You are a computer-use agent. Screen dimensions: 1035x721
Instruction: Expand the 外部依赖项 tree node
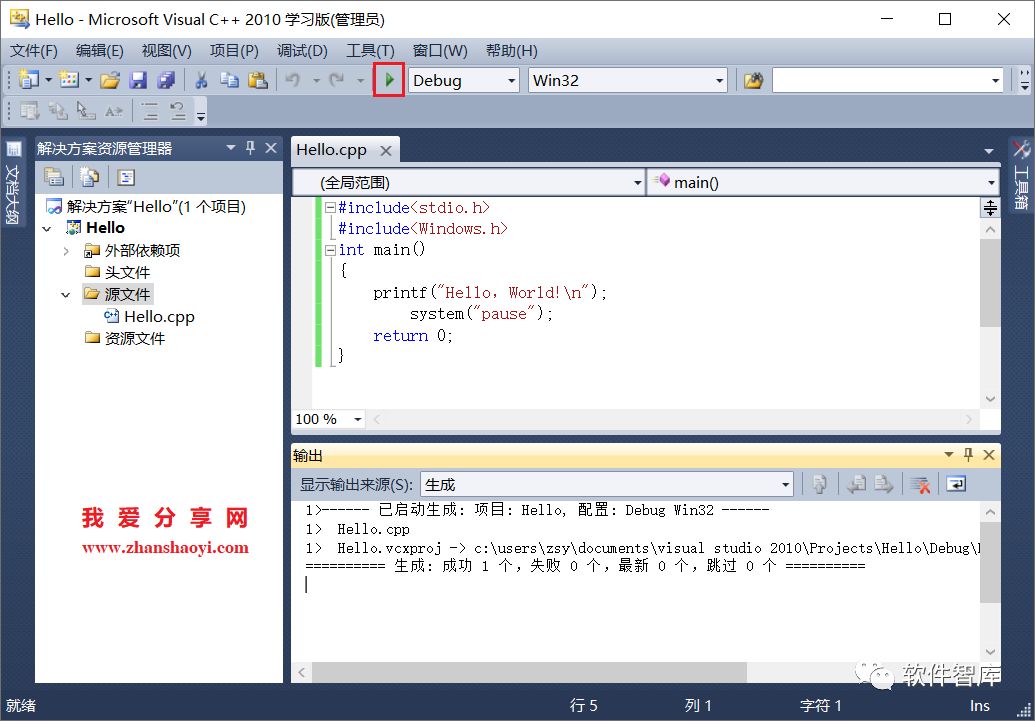click(66, 251)
